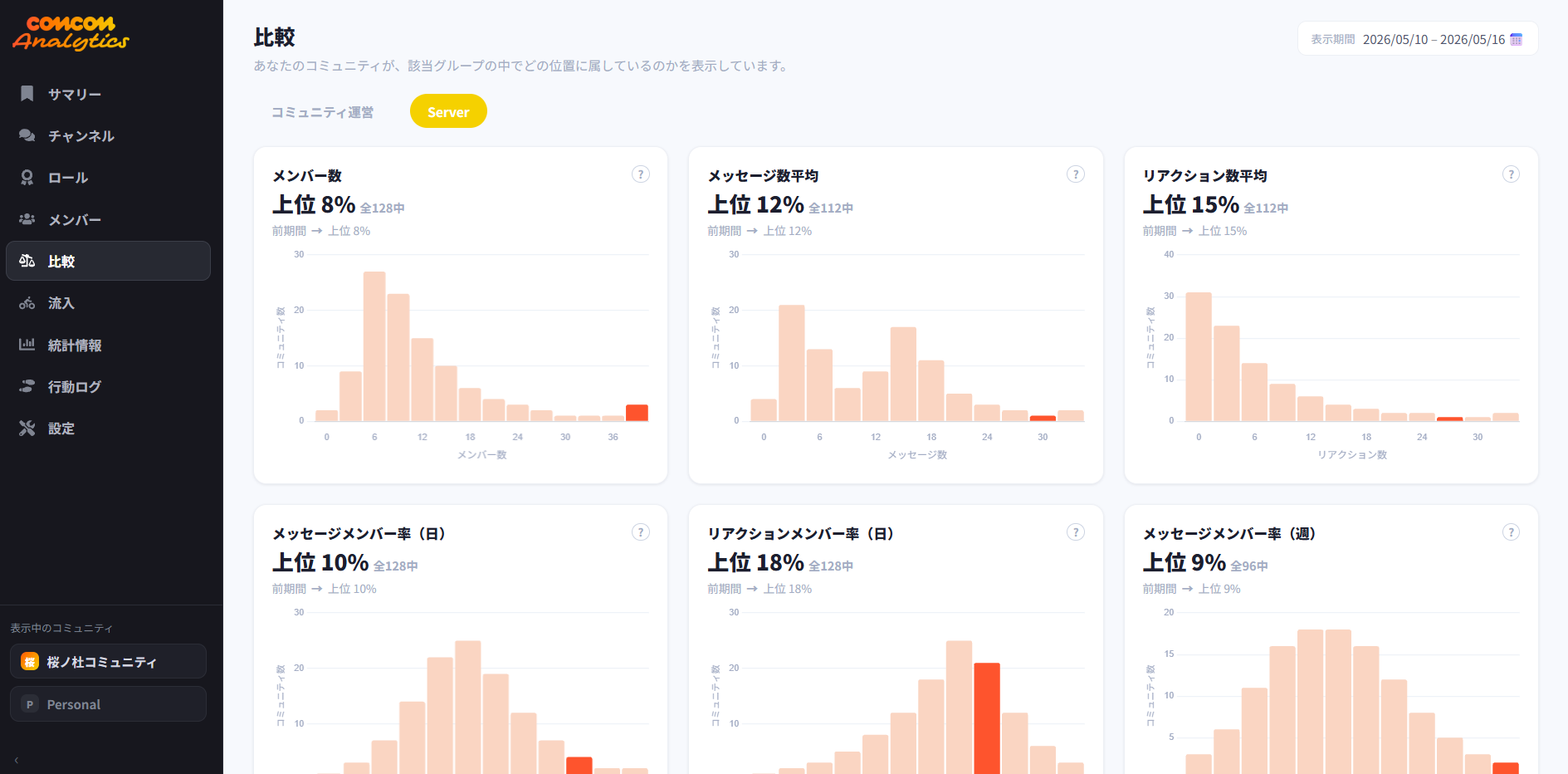Click the リアクション数平均 card title

click(1205, 176)
